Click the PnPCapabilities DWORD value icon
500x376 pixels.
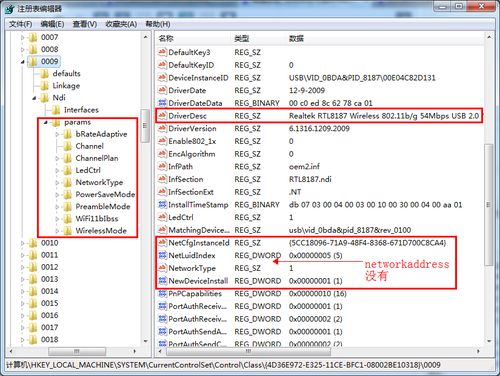click(x=162, y=294)
